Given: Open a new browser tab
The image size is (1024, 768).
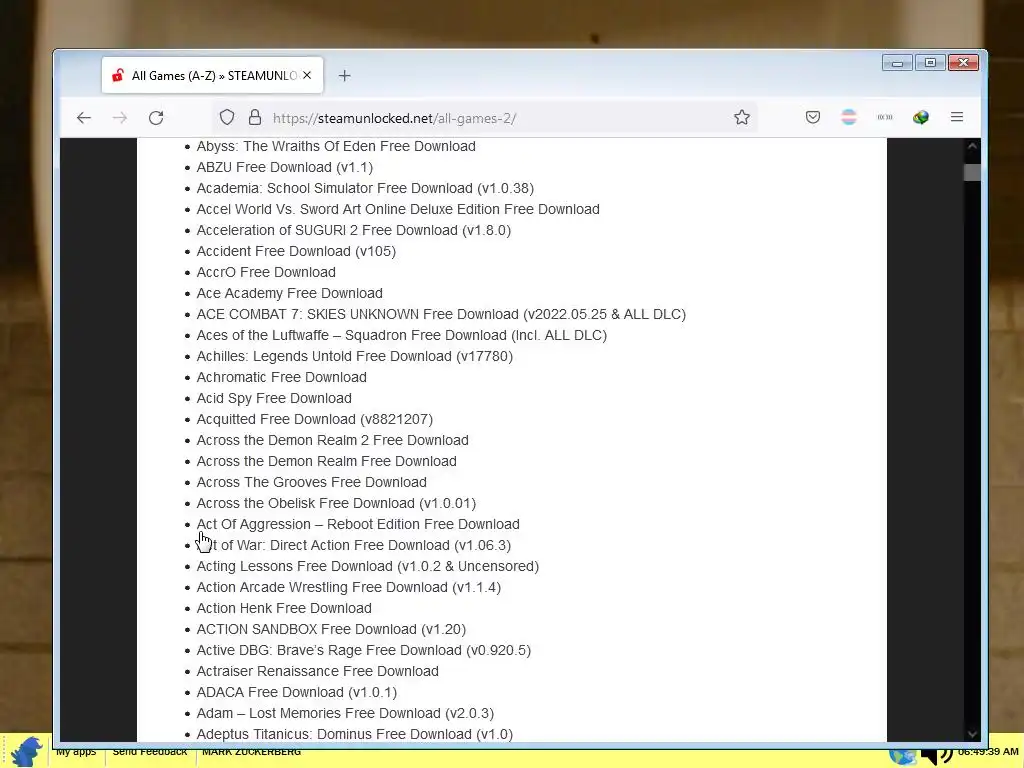Looking at the screenshot, I should 344,76.
